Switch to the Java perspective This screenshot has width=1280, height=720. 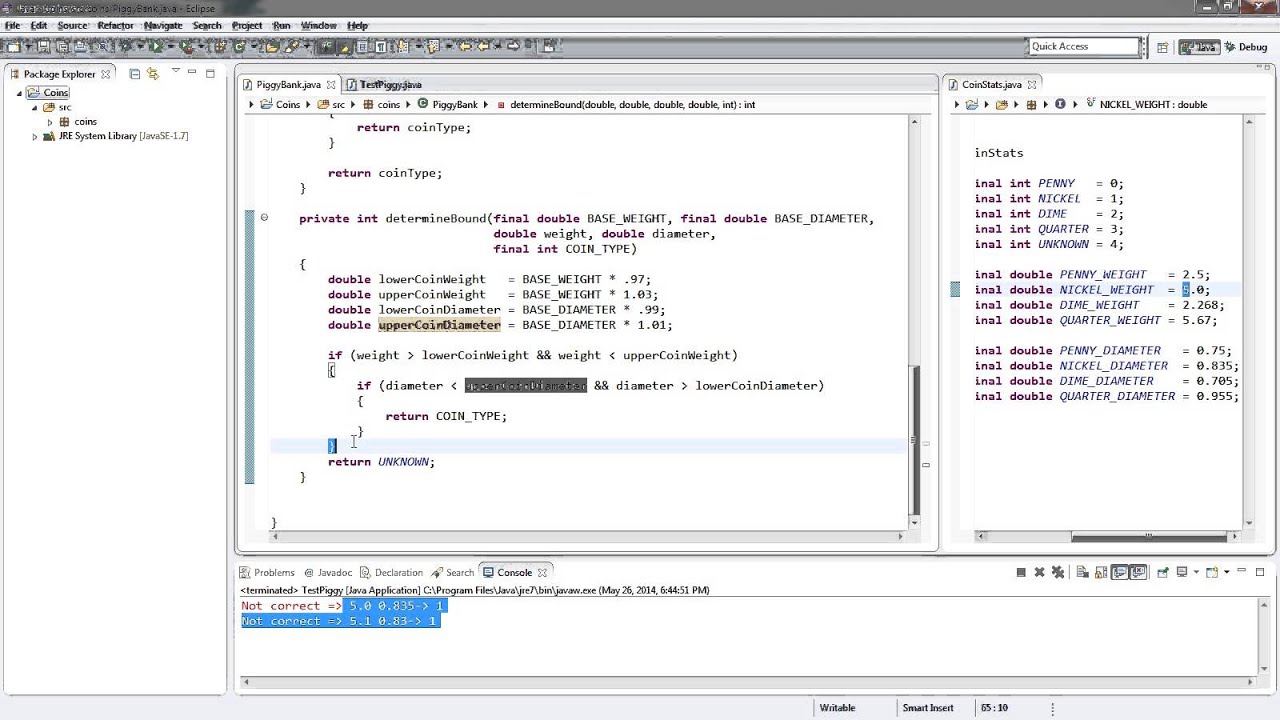(x=1198, y=47)
